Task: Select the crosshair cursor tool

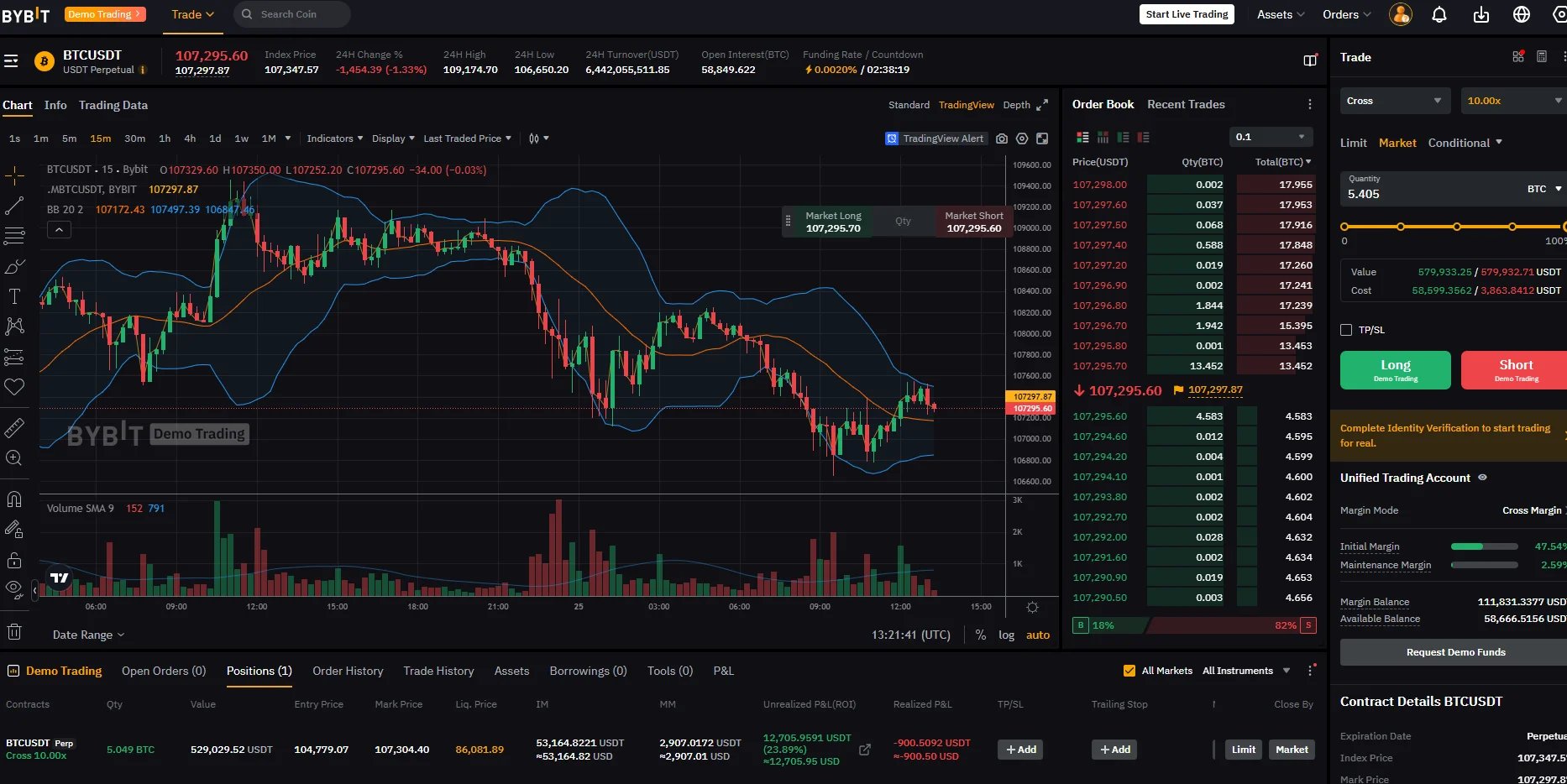Action: pyautogui.click(x=14, y=175)
